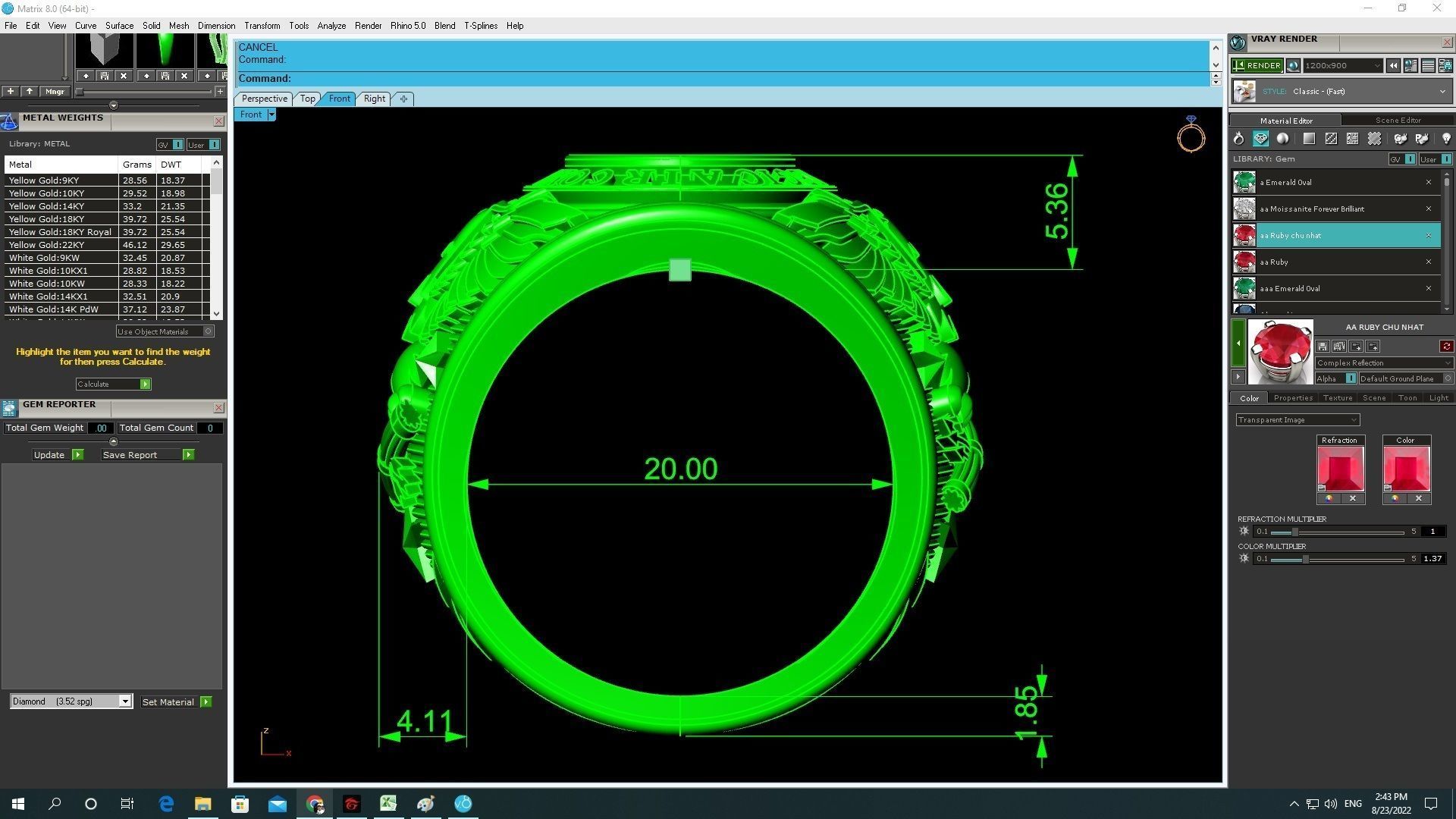This screenshot has height=819, width=1456.
Task: Expand the Style Classic (Fast) dropdown
Action: [1442, 92]
